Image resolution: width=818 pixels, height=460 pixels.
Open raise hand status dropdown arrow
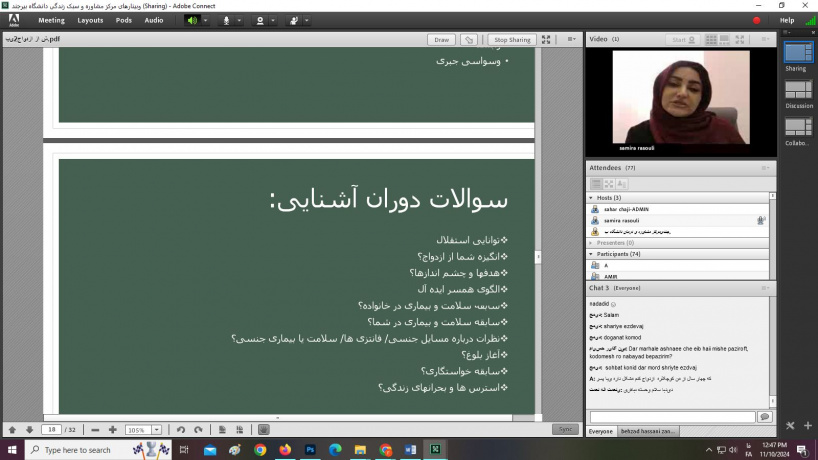pos(307,21)
